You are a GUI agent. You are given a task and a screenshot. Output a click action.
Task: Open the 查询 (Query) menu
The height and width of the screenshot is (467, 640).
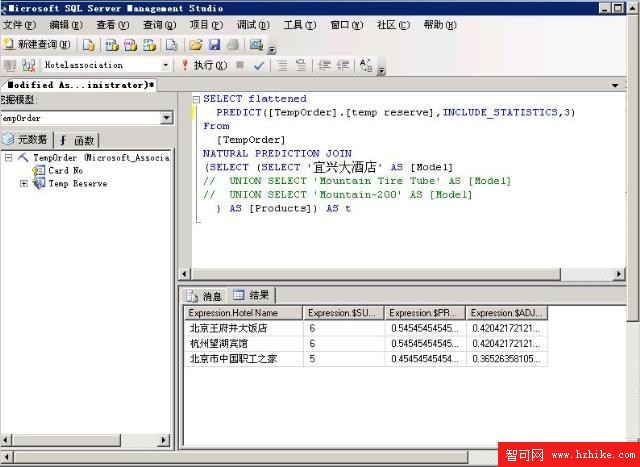[159, 25]
